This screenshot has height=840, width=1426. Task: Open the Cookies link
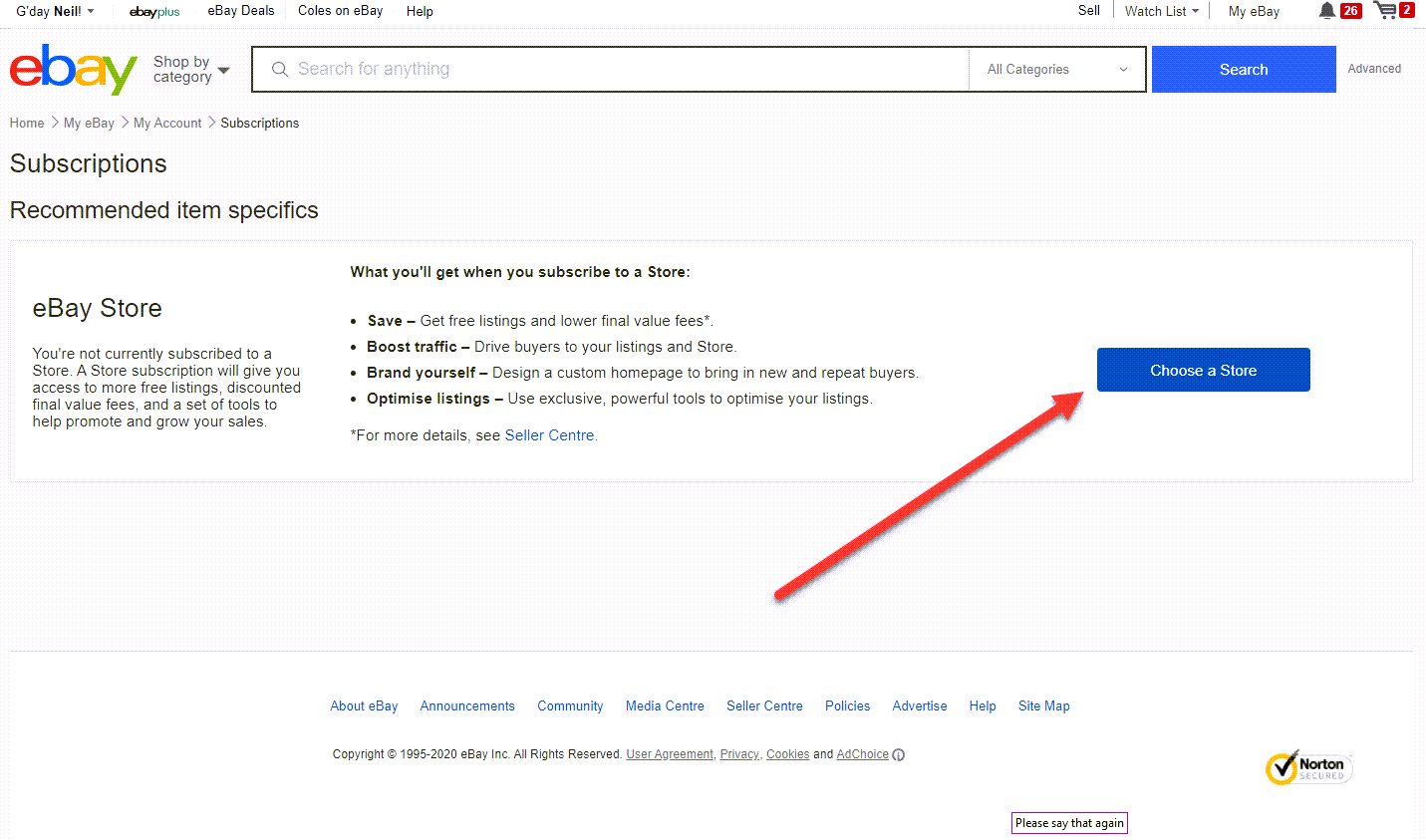(787, 754)
